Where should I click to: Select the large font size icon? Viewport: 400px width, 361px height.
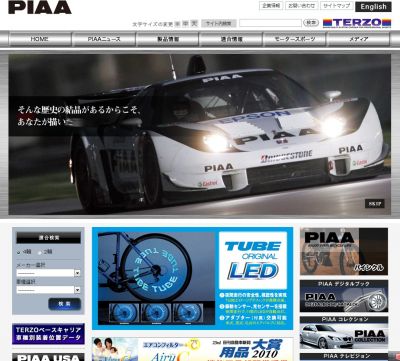click(194, 23)
